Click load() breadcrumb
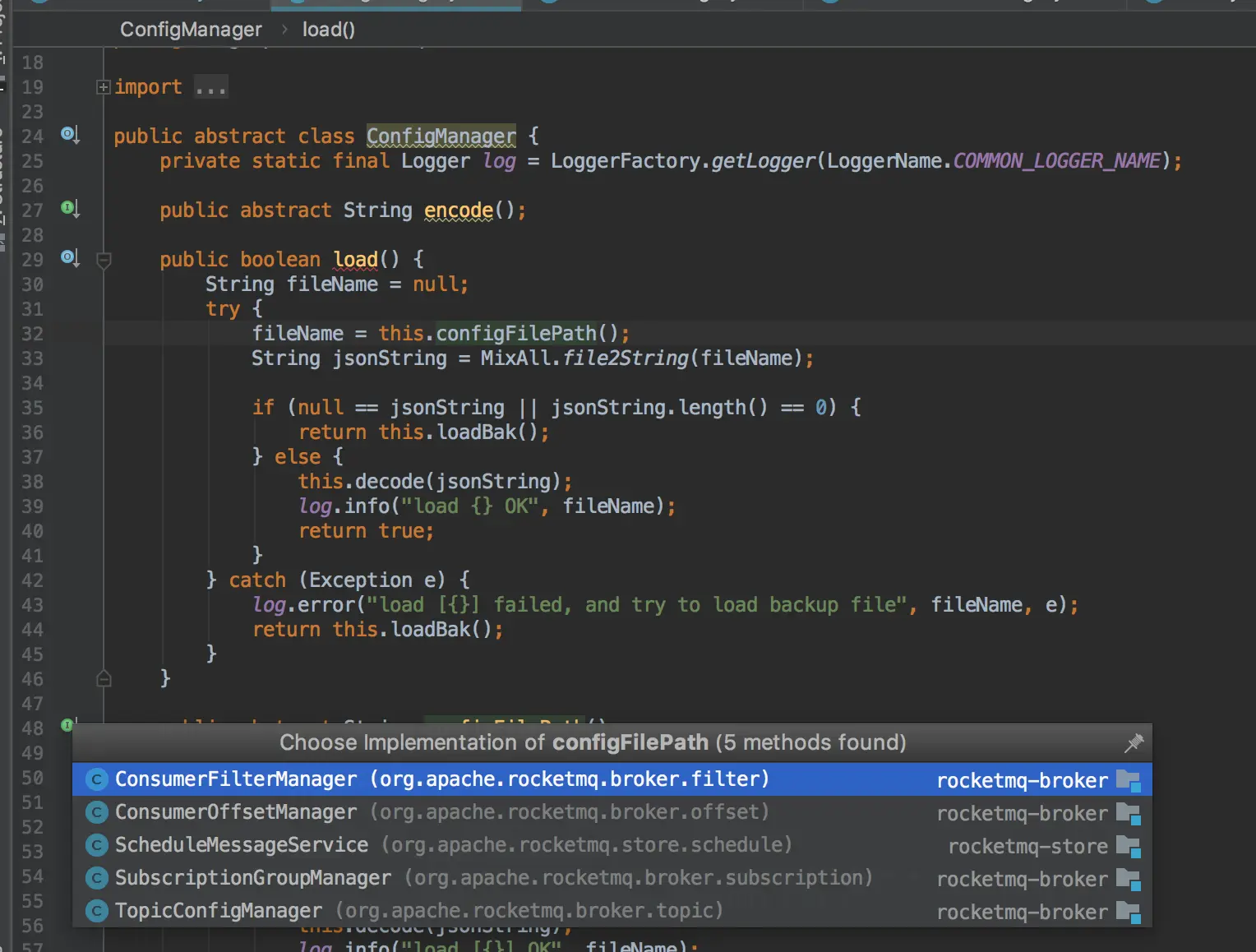The height and width of the screenshot is (952, 1256). (x=329, y=30)
